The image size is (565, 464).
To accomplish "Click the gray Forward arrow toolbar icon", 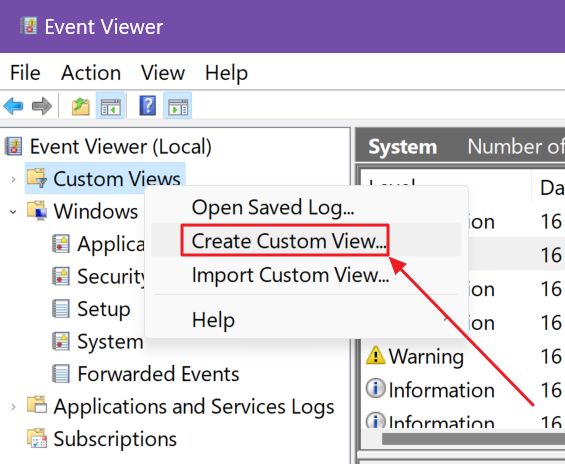I will [42, 106].
